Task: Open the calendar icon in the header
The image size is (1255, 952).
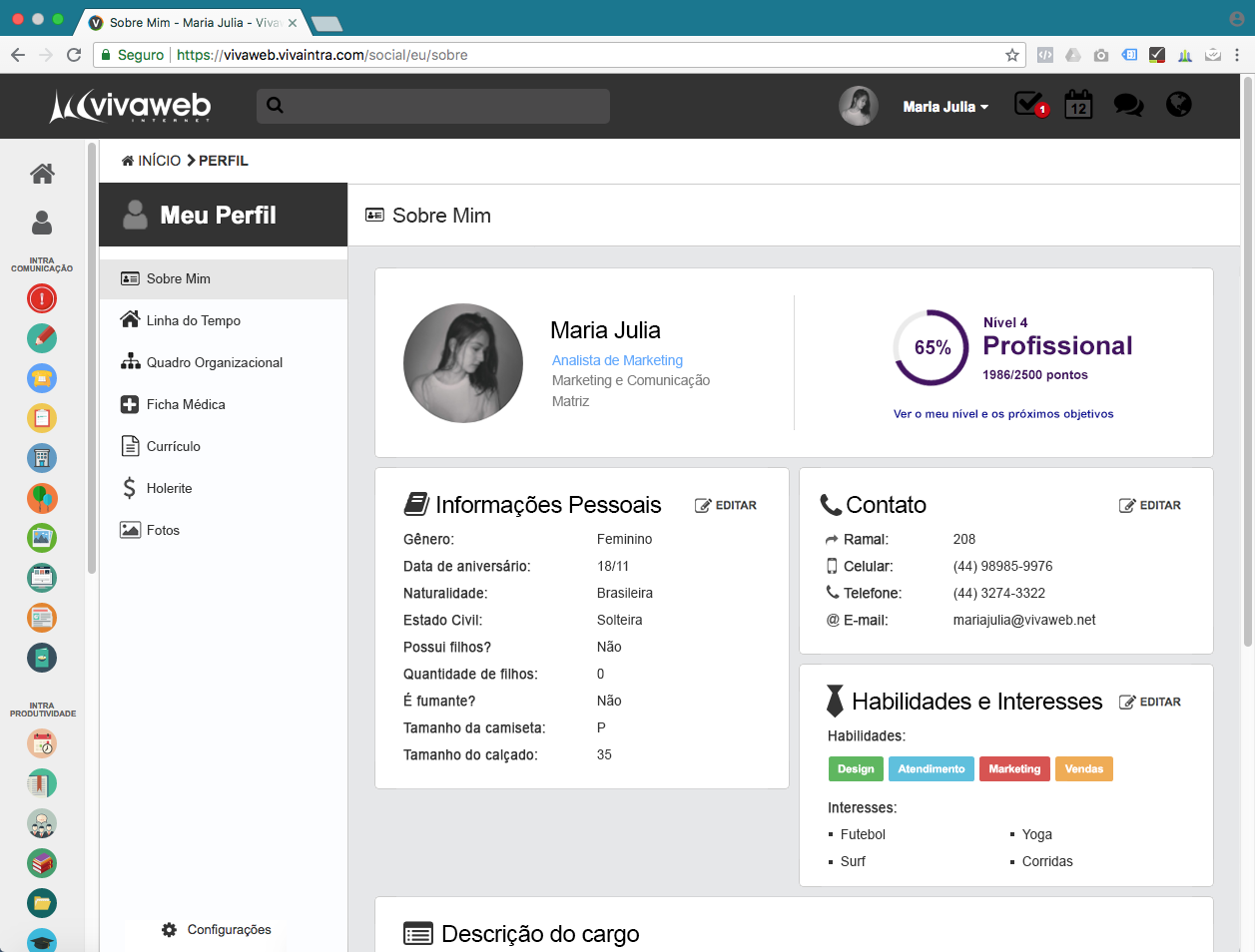Action: pos(1078,105)
